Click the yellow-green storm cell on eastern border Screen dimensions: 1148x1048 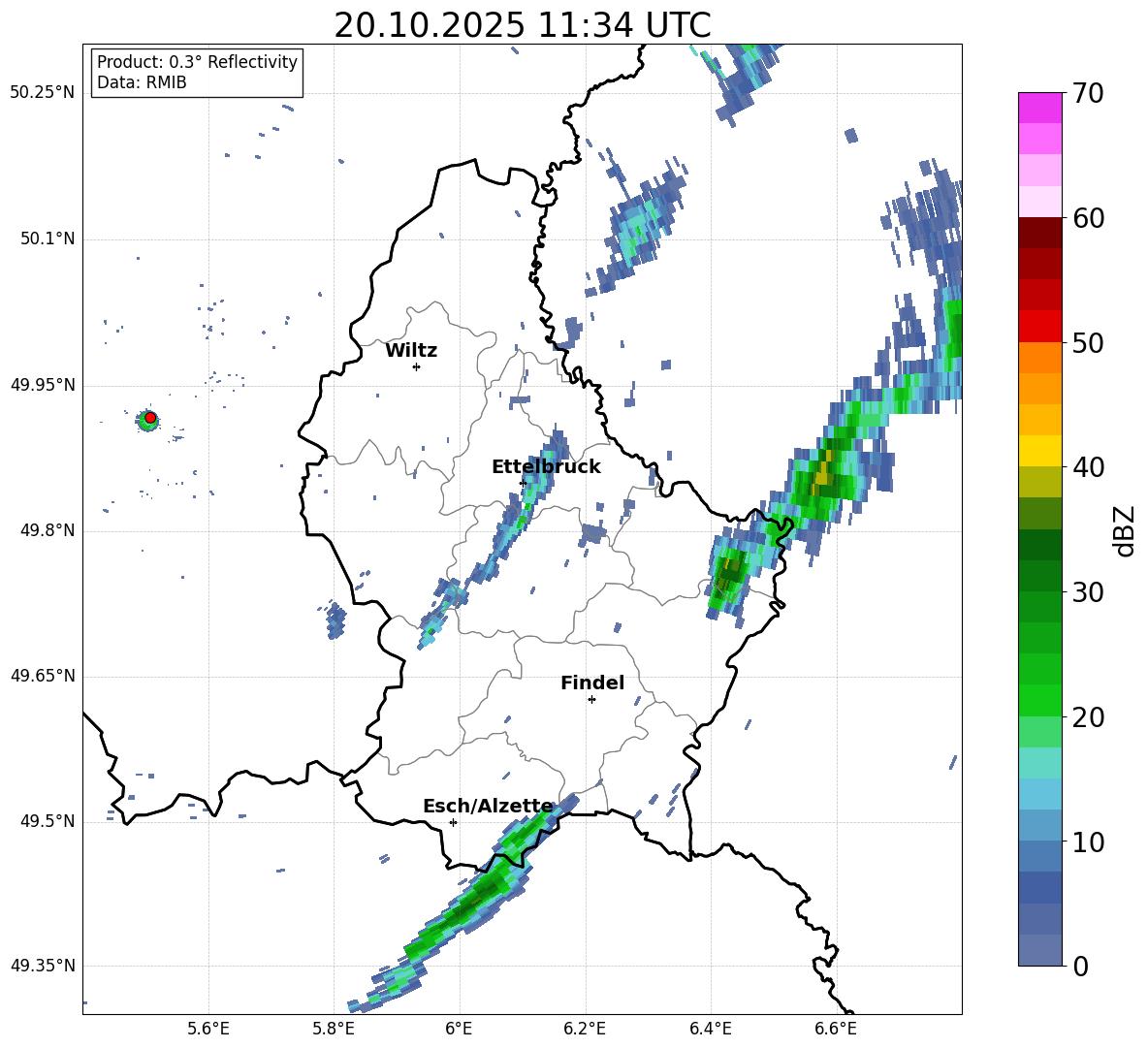730,575
